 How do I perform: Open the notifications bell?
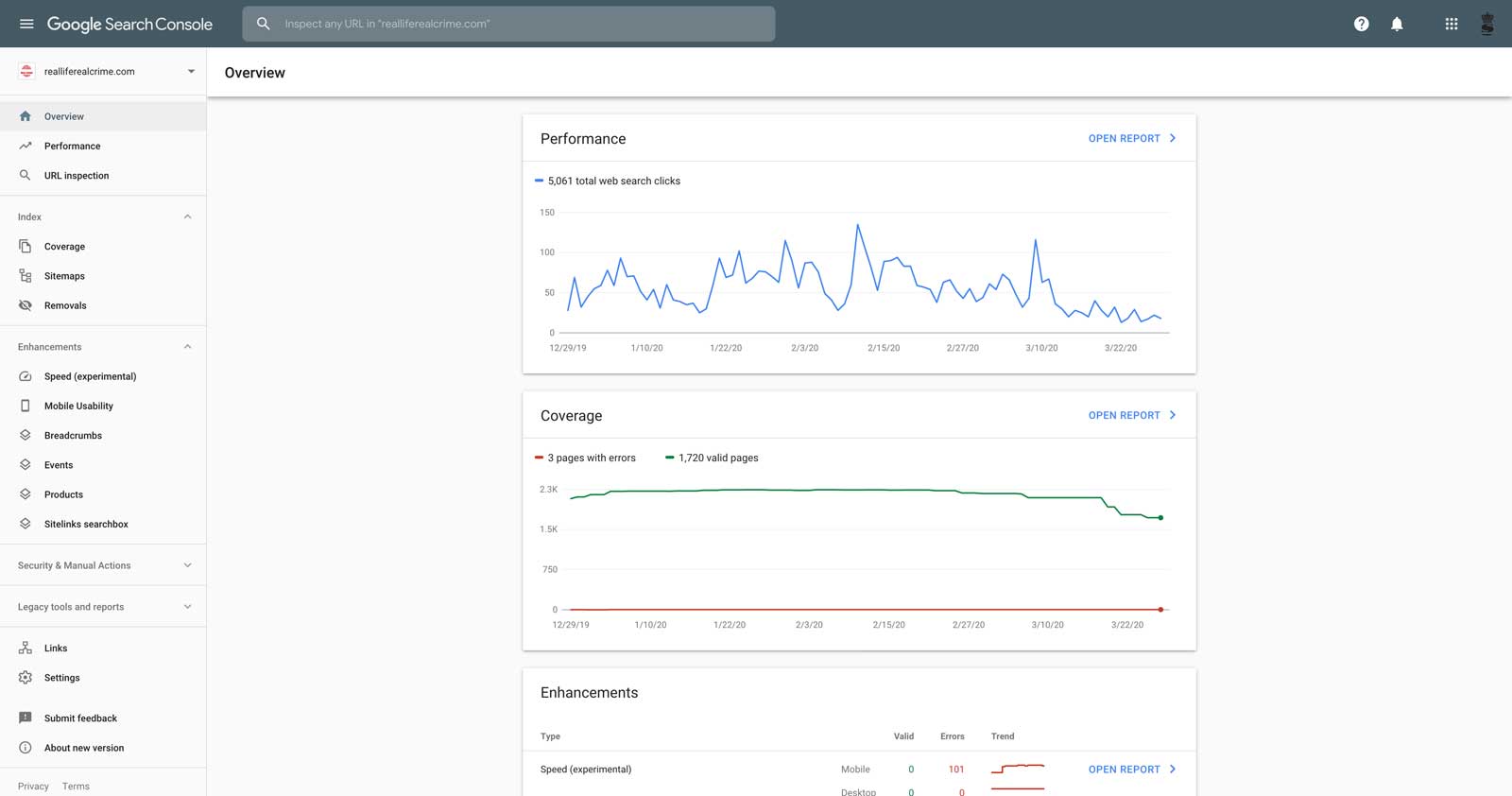pyautogui.click(x=1397, y=24)
